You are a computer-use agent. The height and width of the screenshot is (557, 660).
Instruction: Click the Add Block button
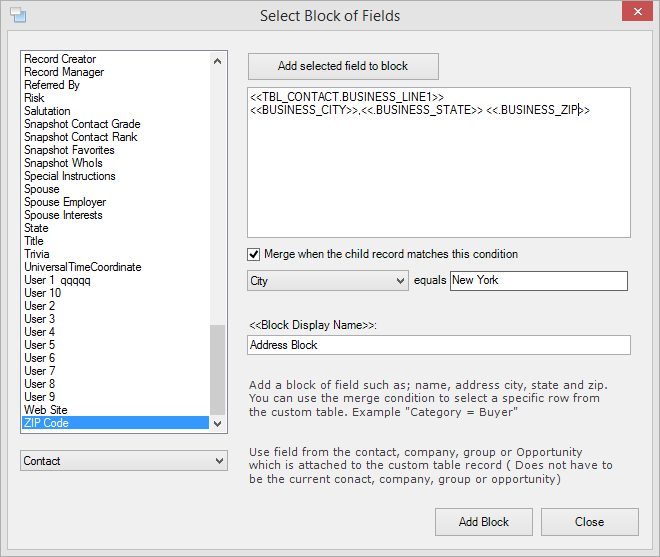[484, 522]
